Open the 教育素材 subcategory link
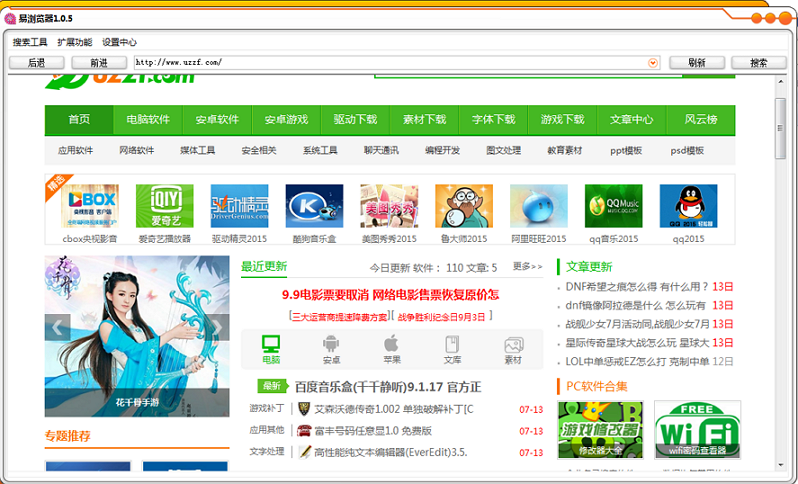The image size is (798, 484). (x=564, y=151)
